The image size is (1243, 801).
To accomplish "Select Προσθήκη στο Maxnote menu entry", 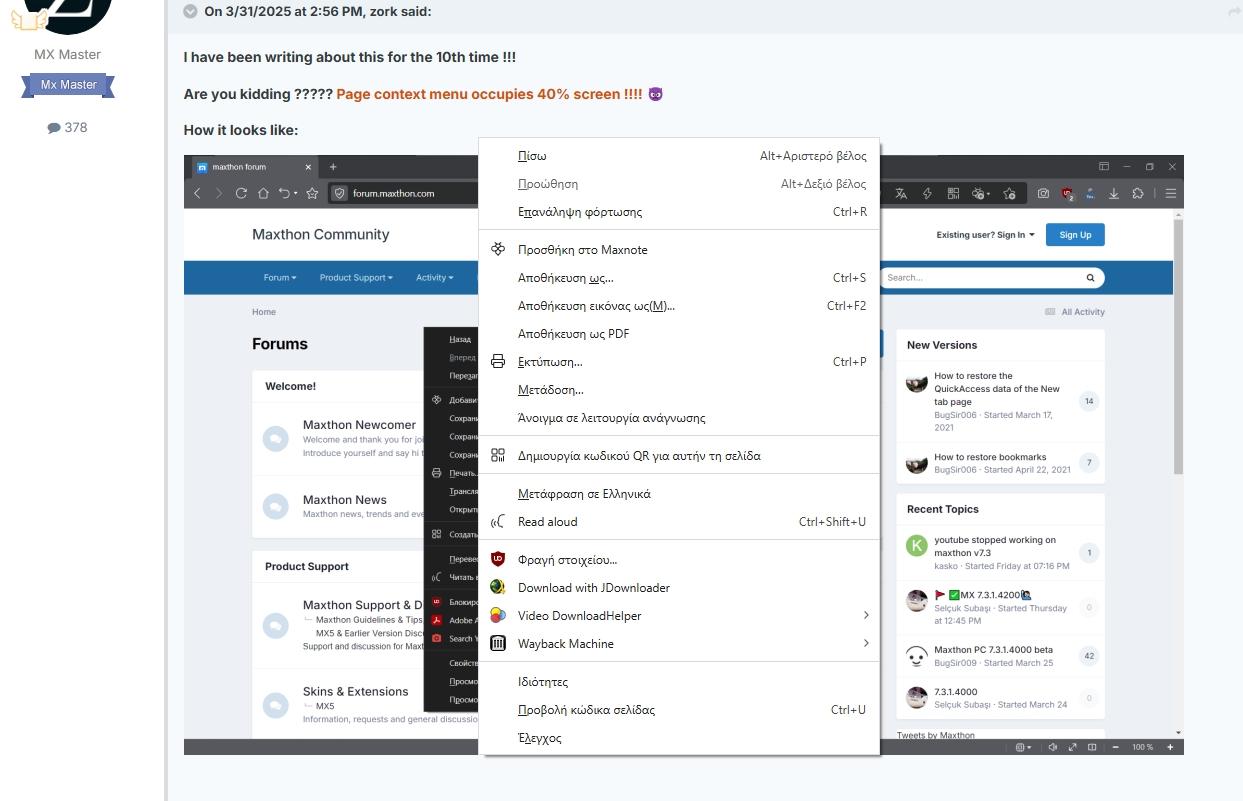I will 680,250.
